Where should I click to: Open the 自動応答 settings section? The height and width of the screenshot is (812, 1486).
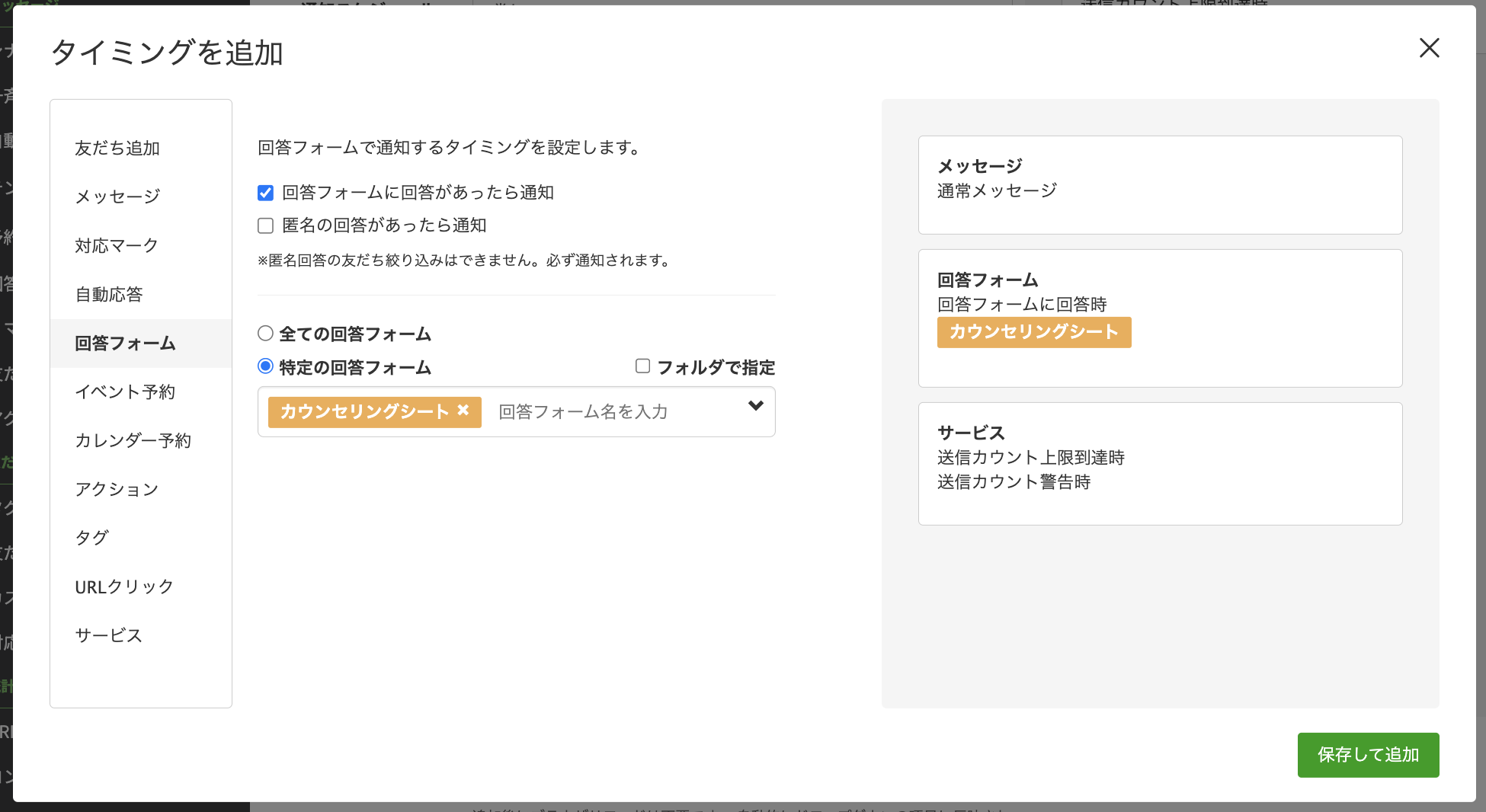pos(109,294)
